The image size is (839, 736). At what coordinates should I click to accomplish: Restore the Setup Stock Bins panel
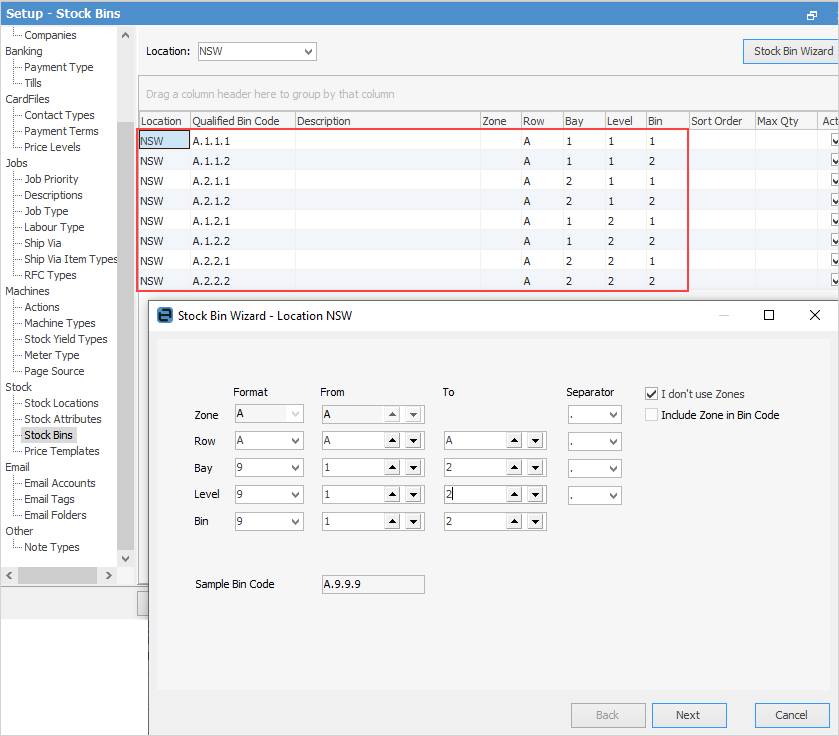[x=812, y=15]
